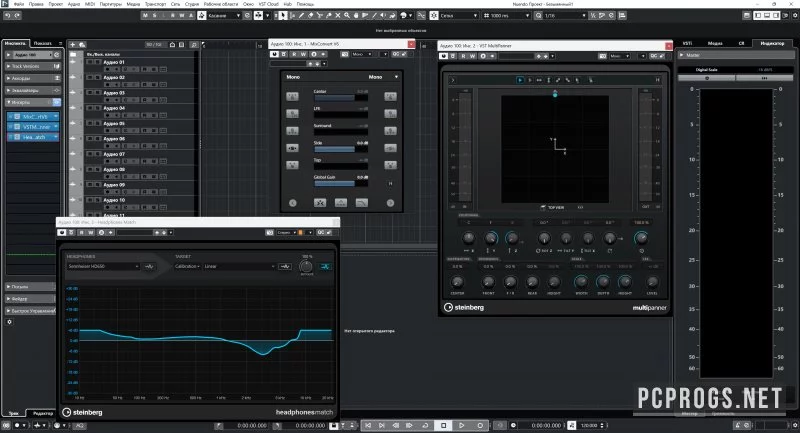Click the inspector settings gear icon
The image size is (800, 433).
[x=9, y=322]
